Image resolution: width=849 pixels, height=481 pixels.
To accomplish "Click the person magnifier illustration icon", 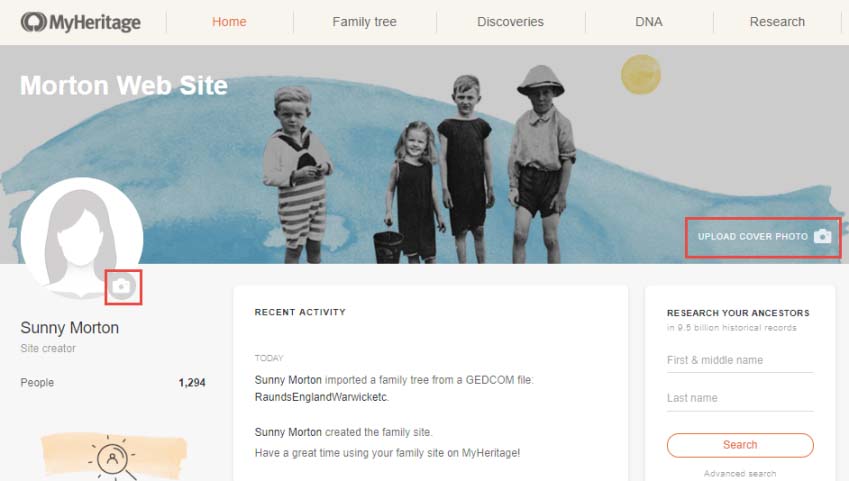I will point(113,458).
